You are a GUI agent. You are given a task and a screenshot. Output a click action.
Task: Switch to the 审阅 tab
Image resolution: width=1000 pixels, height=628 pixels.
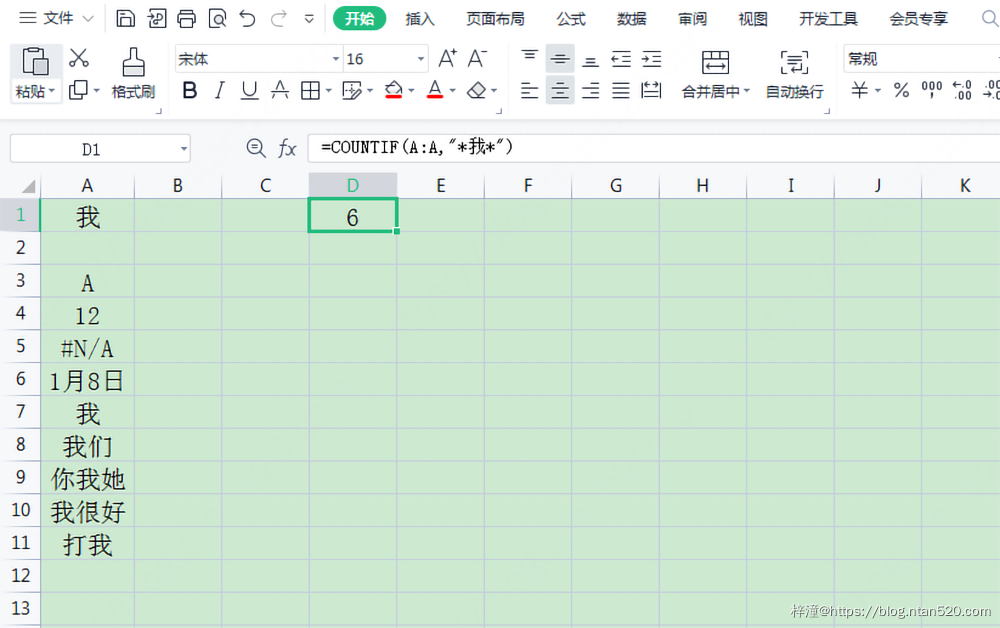[693, 19]
